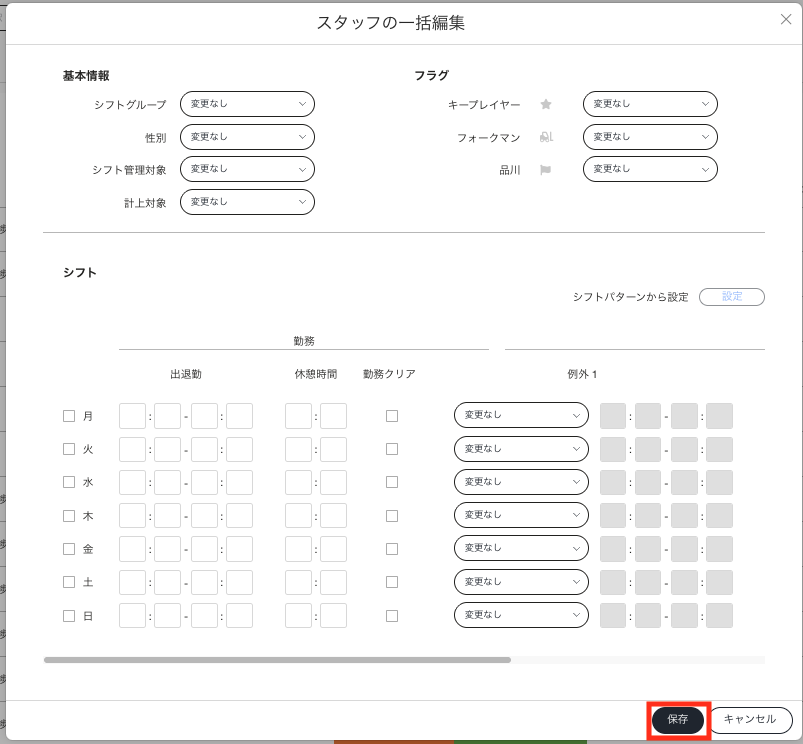Tick 勤務クリア checkbox for 水 row

392,482
